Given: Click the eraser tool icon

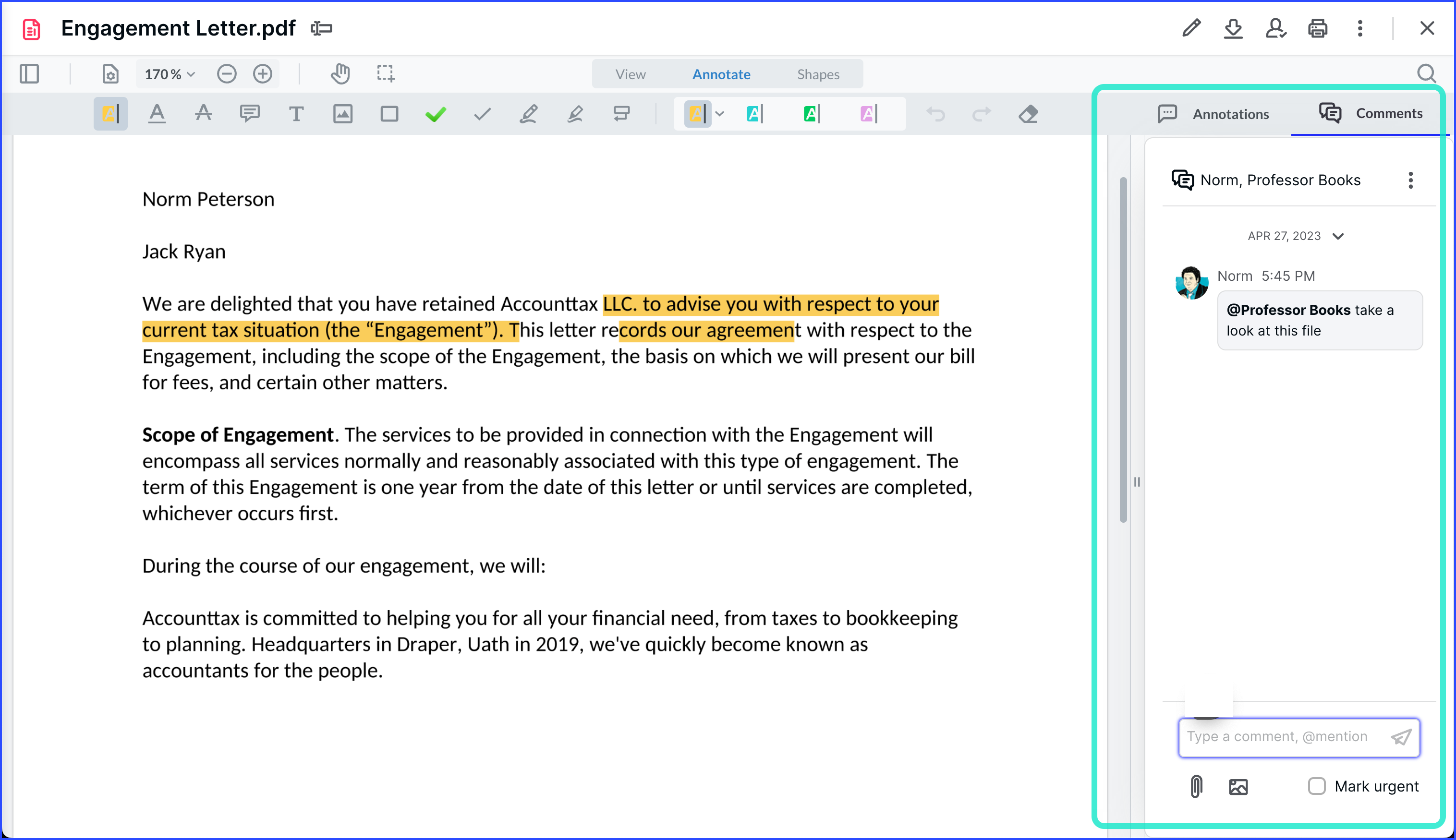Looking at the screenshot, I should point(1028,114).
